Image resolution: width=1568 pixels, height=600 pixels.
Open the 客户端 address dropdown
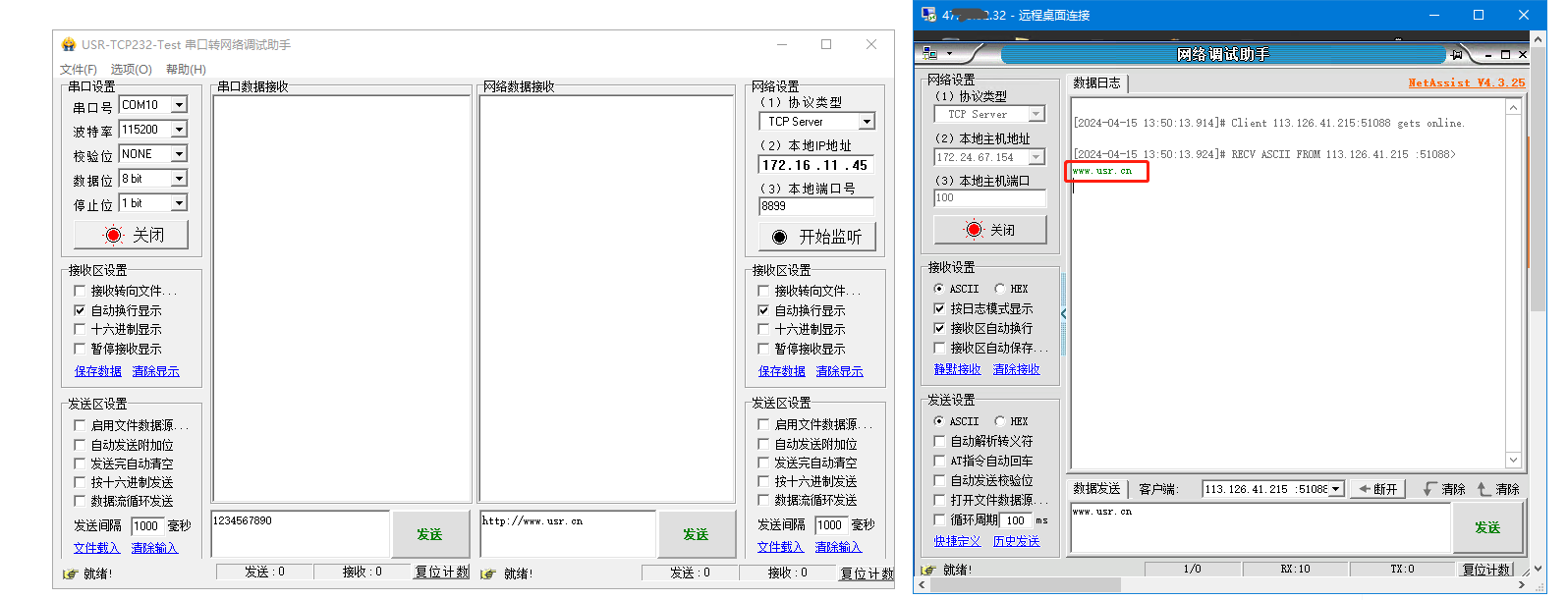pyautogui.click(x=1335, y=489)
